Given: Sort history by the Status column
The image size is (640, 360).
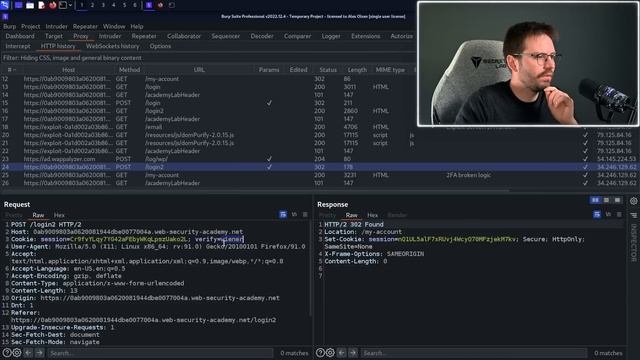Looking at the screenshot, I should pos(328,70).
